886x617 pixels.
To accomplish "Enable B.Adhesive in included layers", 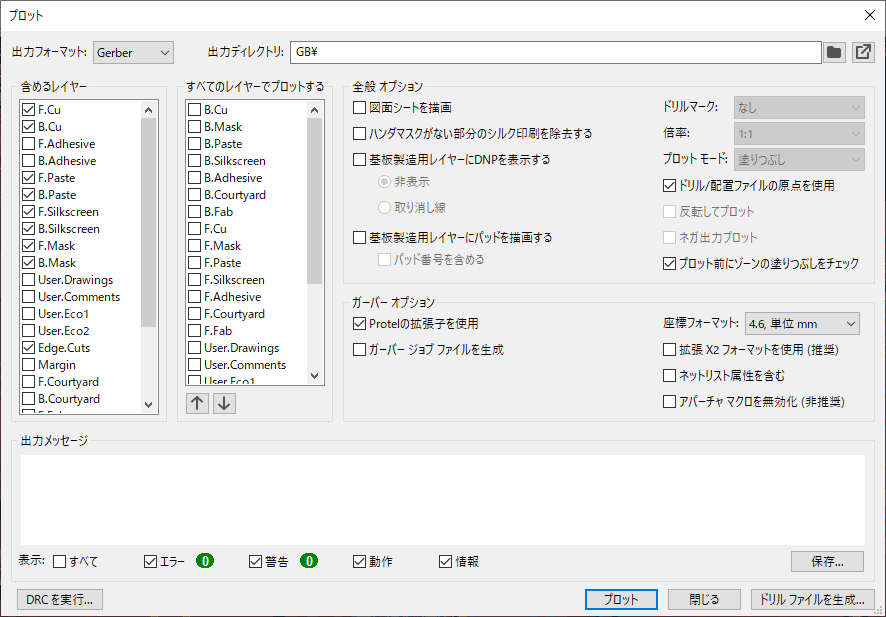I will 28,160.
